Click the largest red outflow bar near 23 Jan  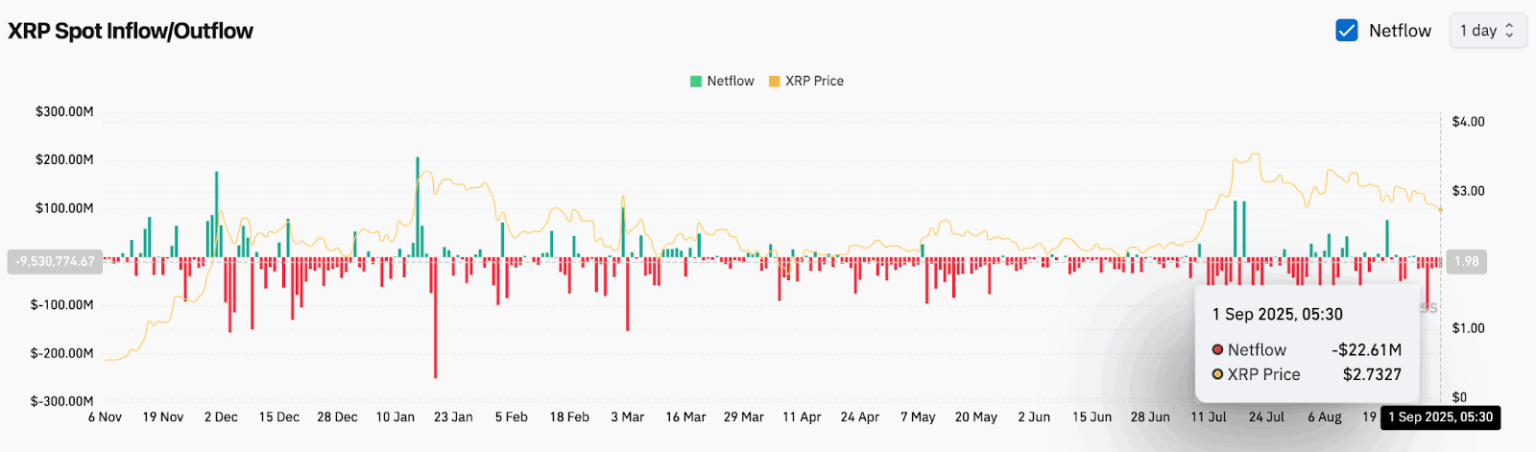point(435,320)
